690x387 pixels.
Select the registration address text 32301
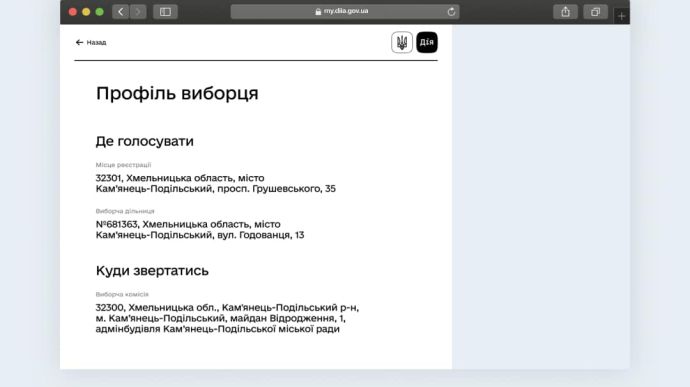(x=216, y=183)
